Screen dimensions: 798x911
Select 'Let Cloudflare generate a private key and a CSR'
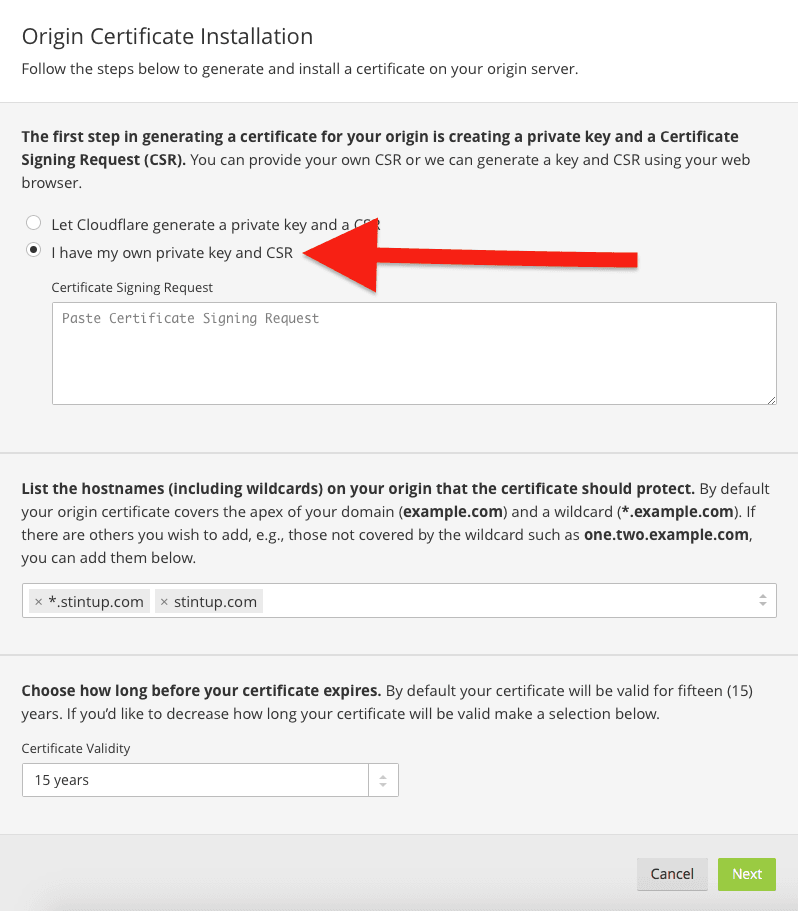pyautogui.click(x=33, y=222)
